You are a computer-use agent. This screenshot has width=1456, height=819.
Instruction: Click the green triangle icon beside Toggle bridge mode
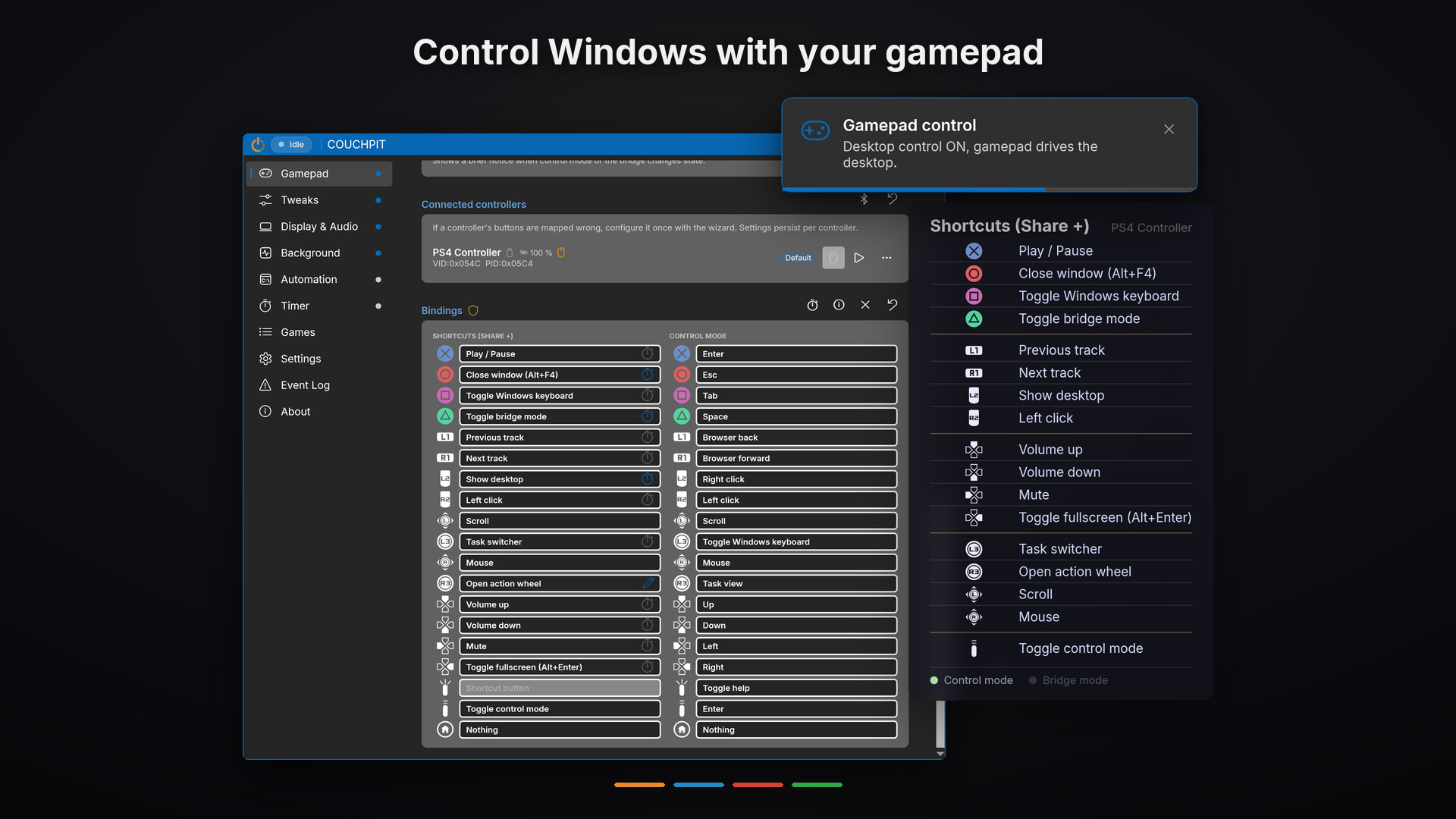tap(445, 416)
